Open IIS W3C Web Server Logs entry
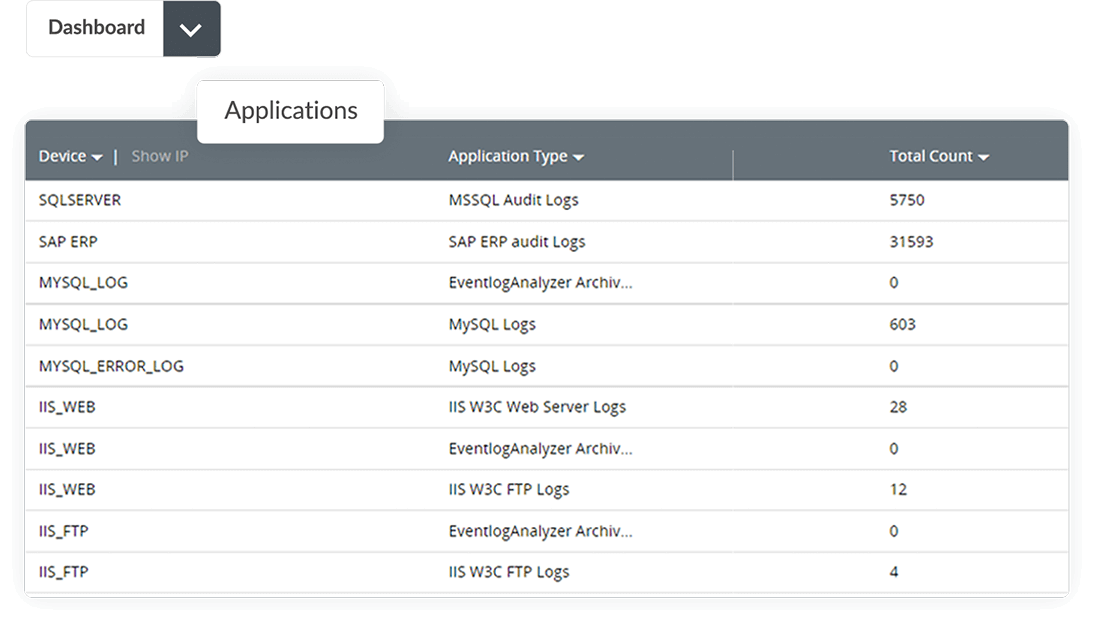Image resolution: width=1094 pixels, height=622 pixels. point(537,407)
